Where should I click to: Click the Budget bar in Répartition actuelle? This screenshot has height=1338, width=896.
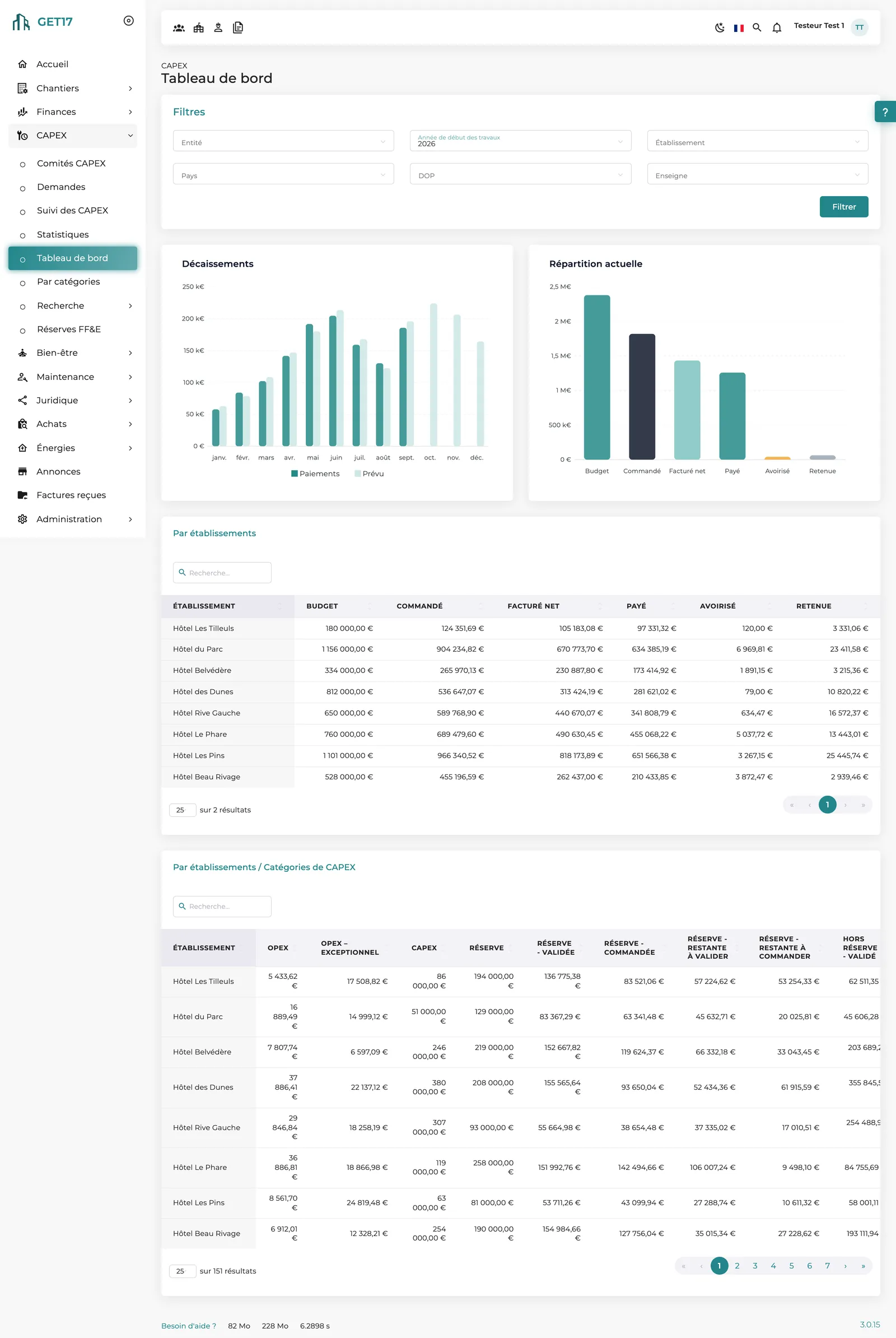(596, 378)
